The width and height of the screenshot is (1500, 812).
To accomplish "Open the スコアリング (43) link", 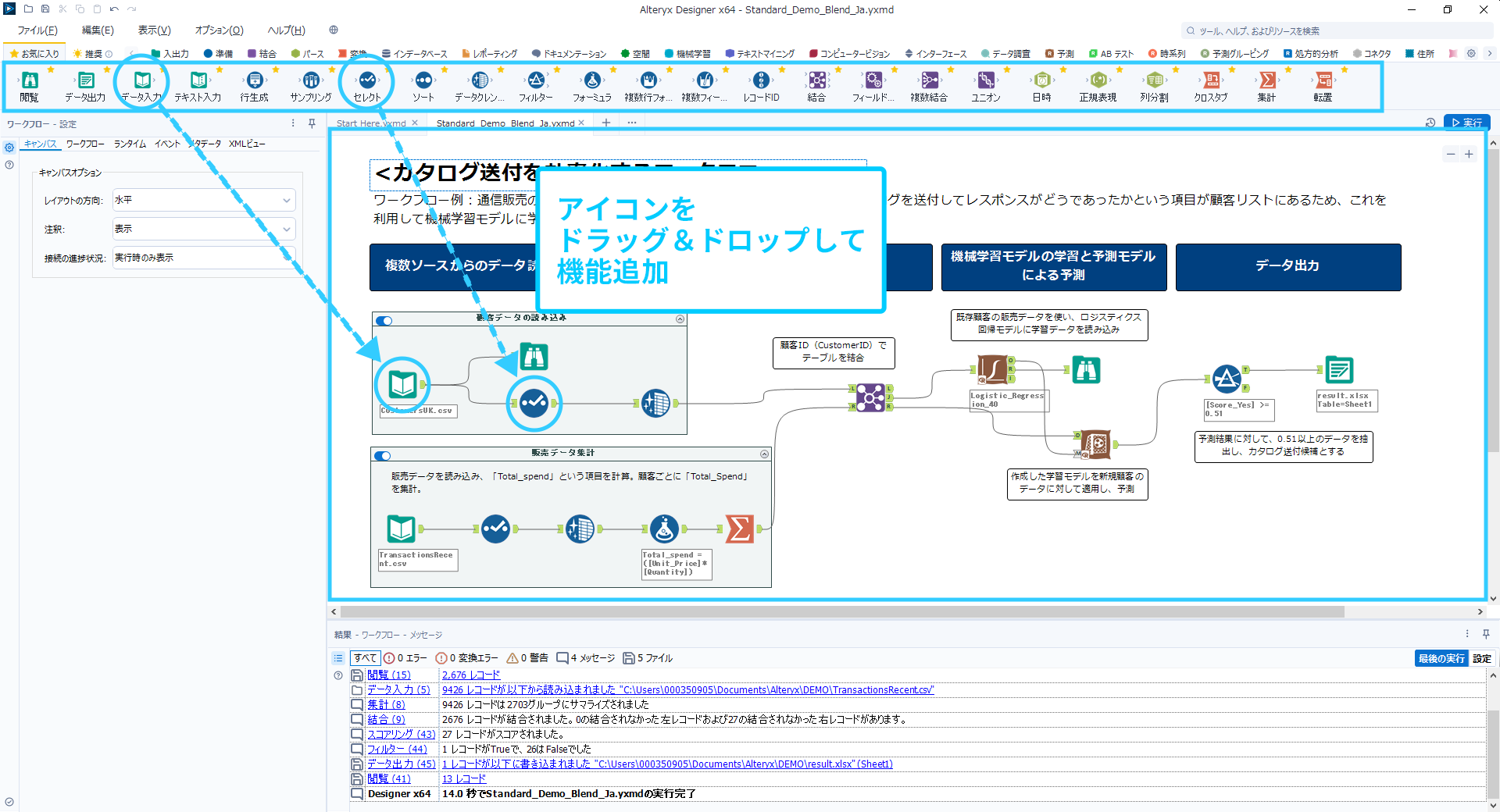I will click(401, 734).
